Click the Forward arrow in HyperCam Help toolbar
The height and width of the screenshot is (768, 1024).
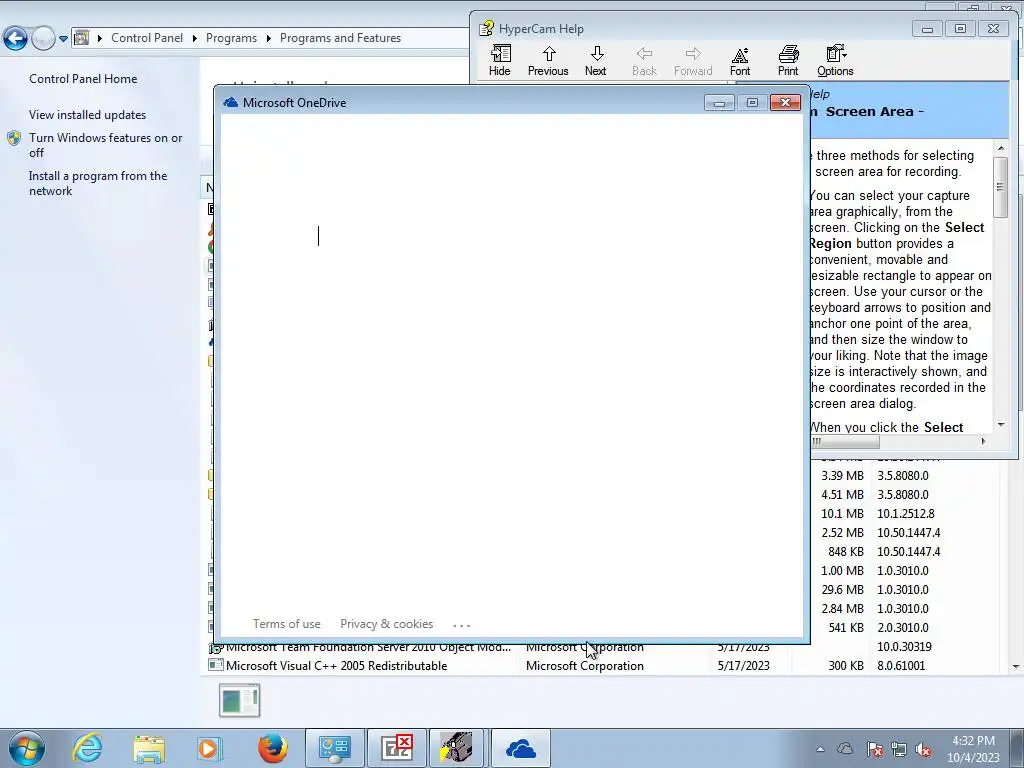[693, 61]
